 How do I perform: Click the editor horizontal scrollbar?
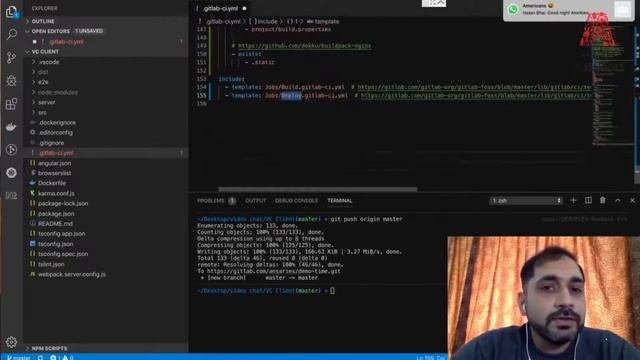point(318,189)
